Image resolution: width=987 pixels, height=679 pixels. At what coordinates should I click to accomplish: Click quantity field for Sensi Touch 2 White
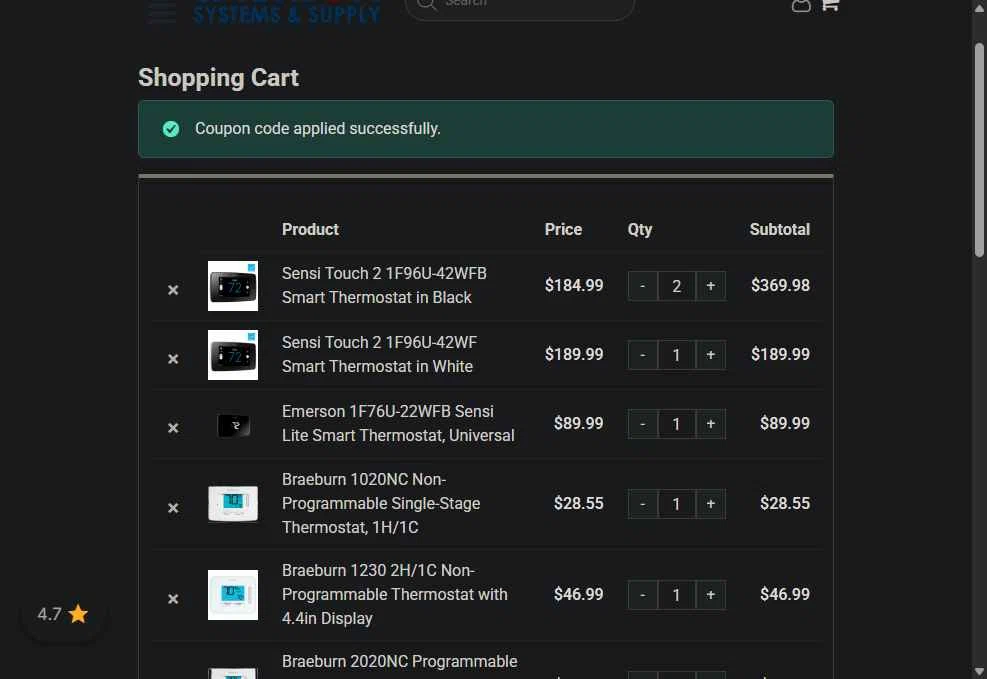click(677, 355)
